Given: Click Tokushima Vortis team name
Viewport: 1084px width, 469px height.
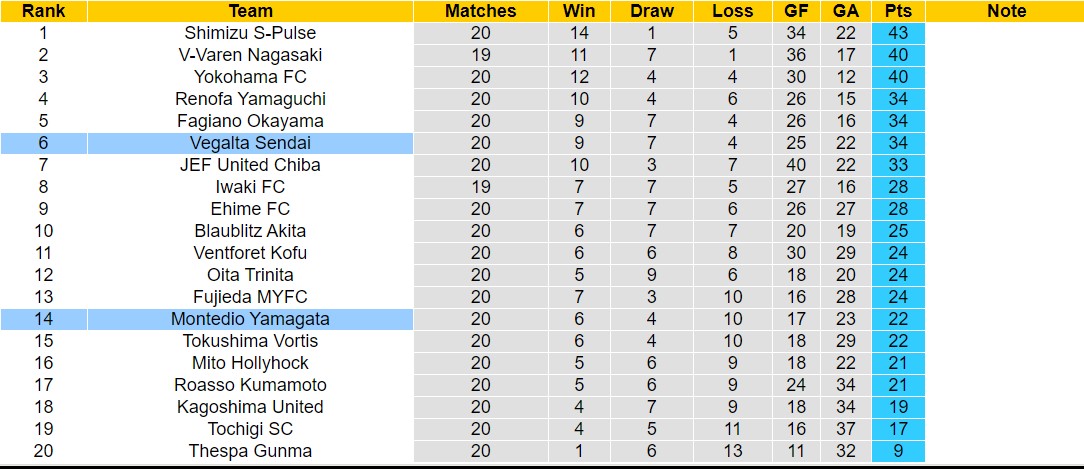Looking at the screenshot, I should tap(250, 341).
